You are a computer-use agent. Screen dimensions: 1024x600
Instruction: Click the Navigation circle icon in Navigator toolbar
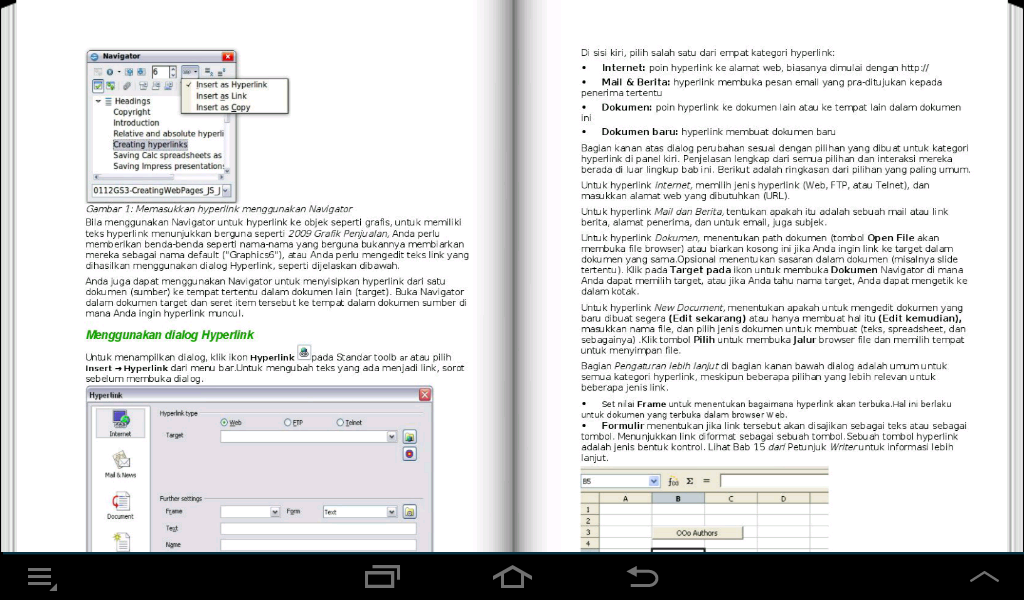pos(110,72)
